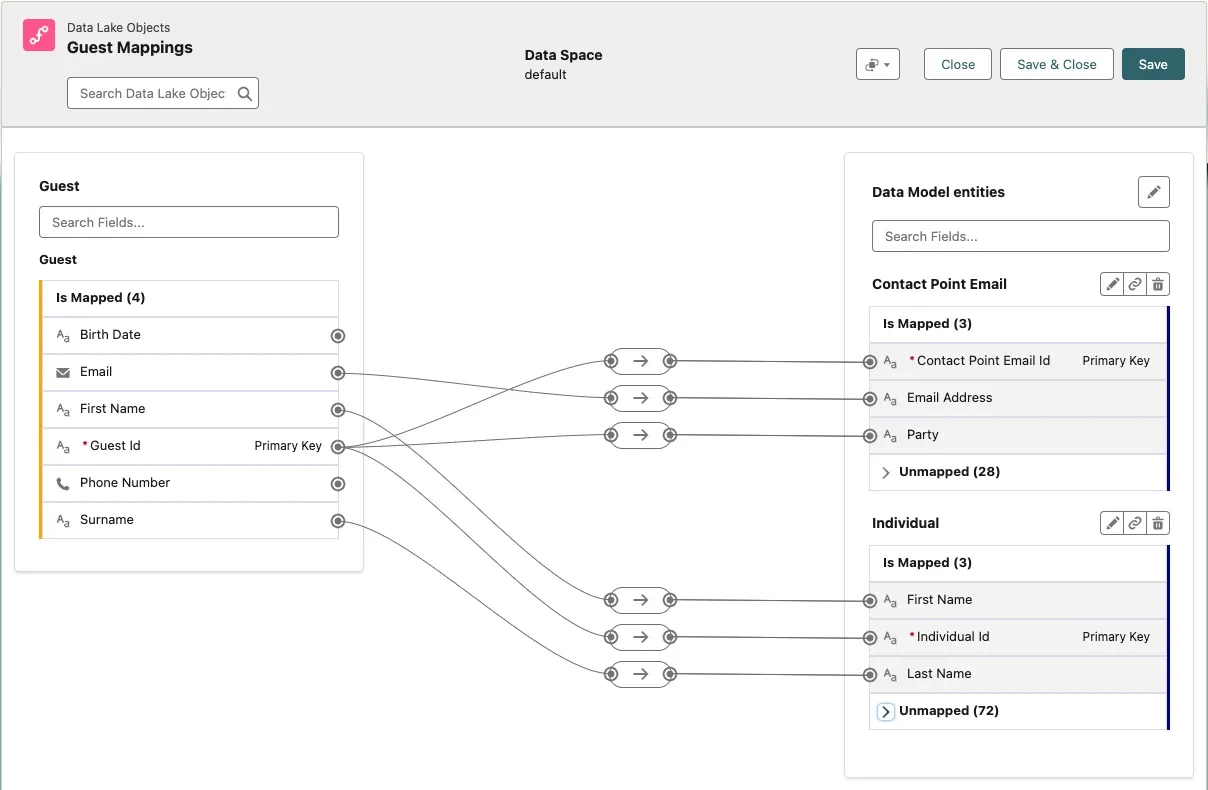Screen dimensions: 1208x790
Task: Open the dropdown next to Close button
Action: click(x=878, y=65)
